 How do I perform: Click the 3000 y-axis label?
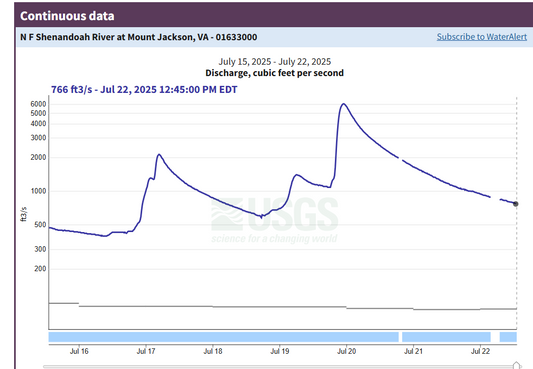[38, 138]
